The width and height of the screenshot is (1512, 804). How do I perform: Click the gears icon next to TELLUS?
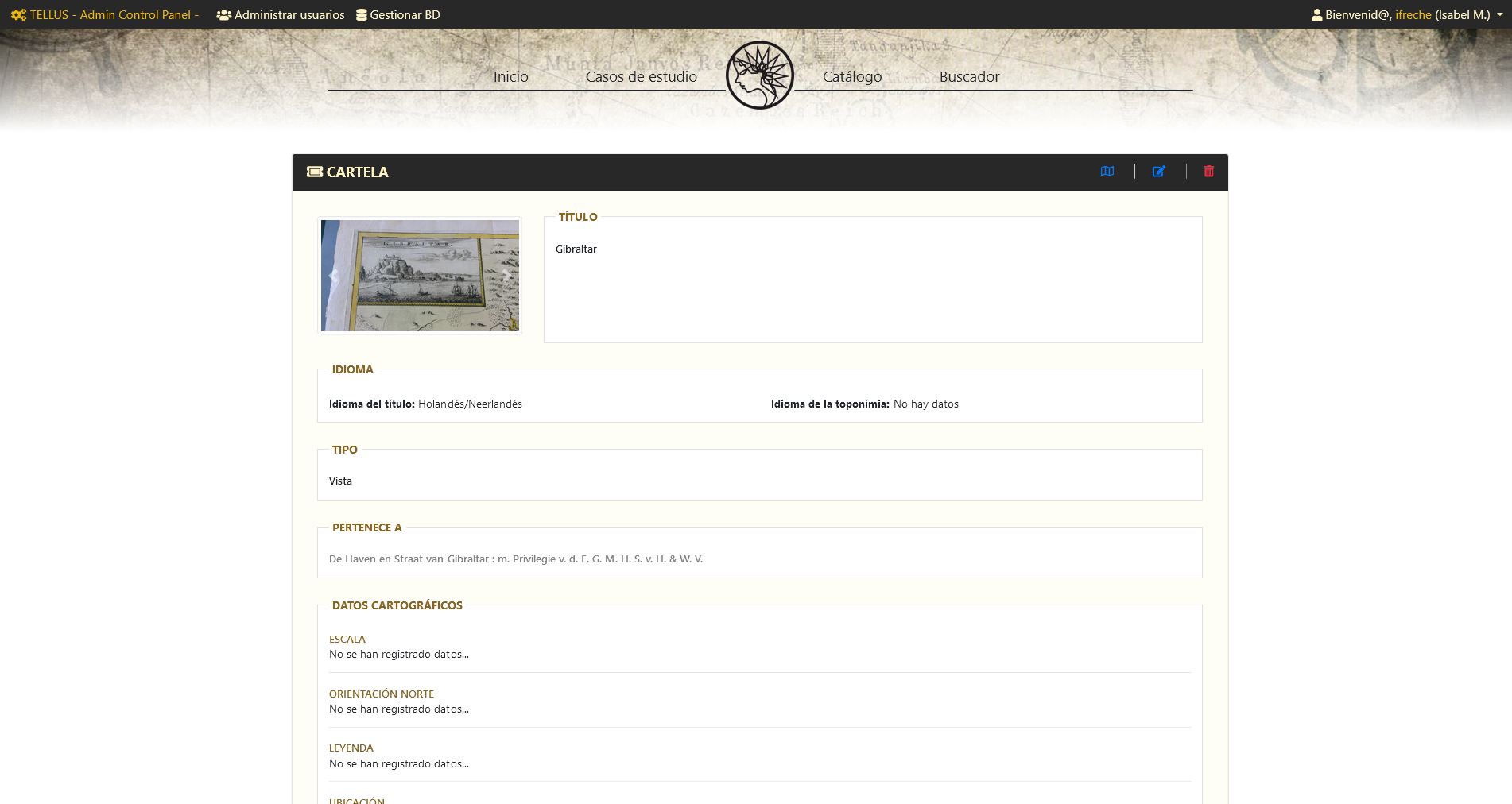pos(17,14)
